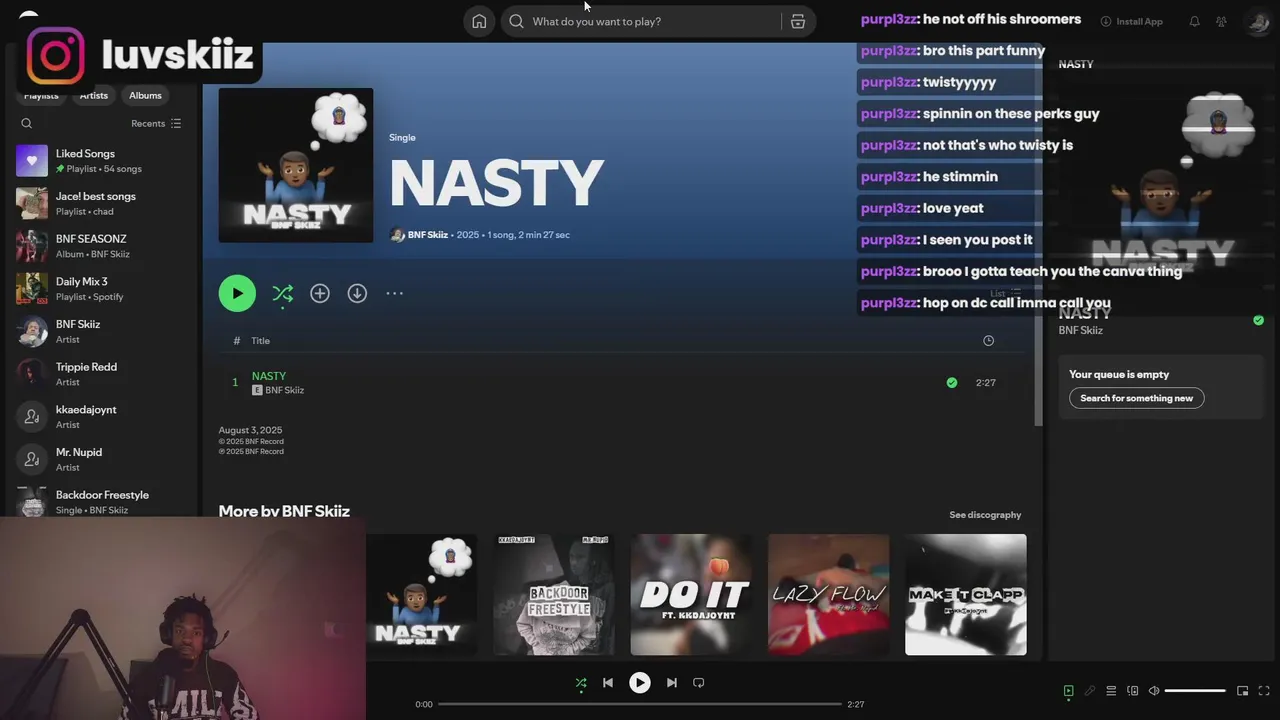The image size is (1280, 720).
Task: Click BNF Skiiz artist link under title
Action: click(428, 235)
